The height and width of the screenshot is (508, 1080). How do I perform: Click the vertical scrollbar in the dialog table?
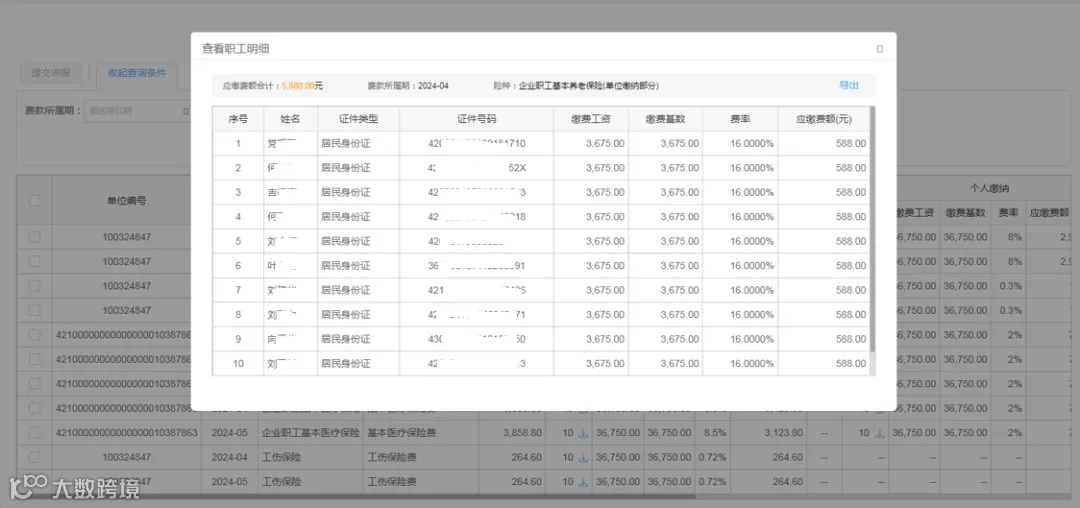click(x=873, y=229)
